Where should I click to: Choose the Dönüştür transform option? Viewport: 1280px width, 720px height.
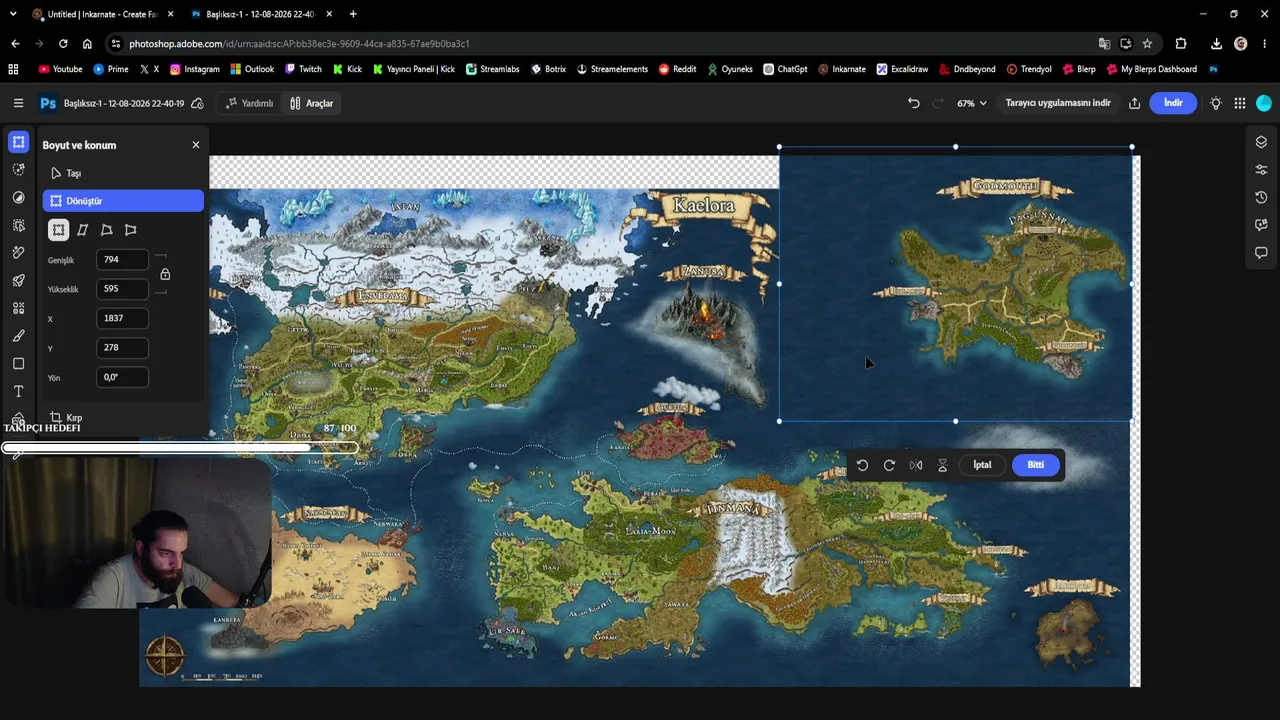coord(123,201)
